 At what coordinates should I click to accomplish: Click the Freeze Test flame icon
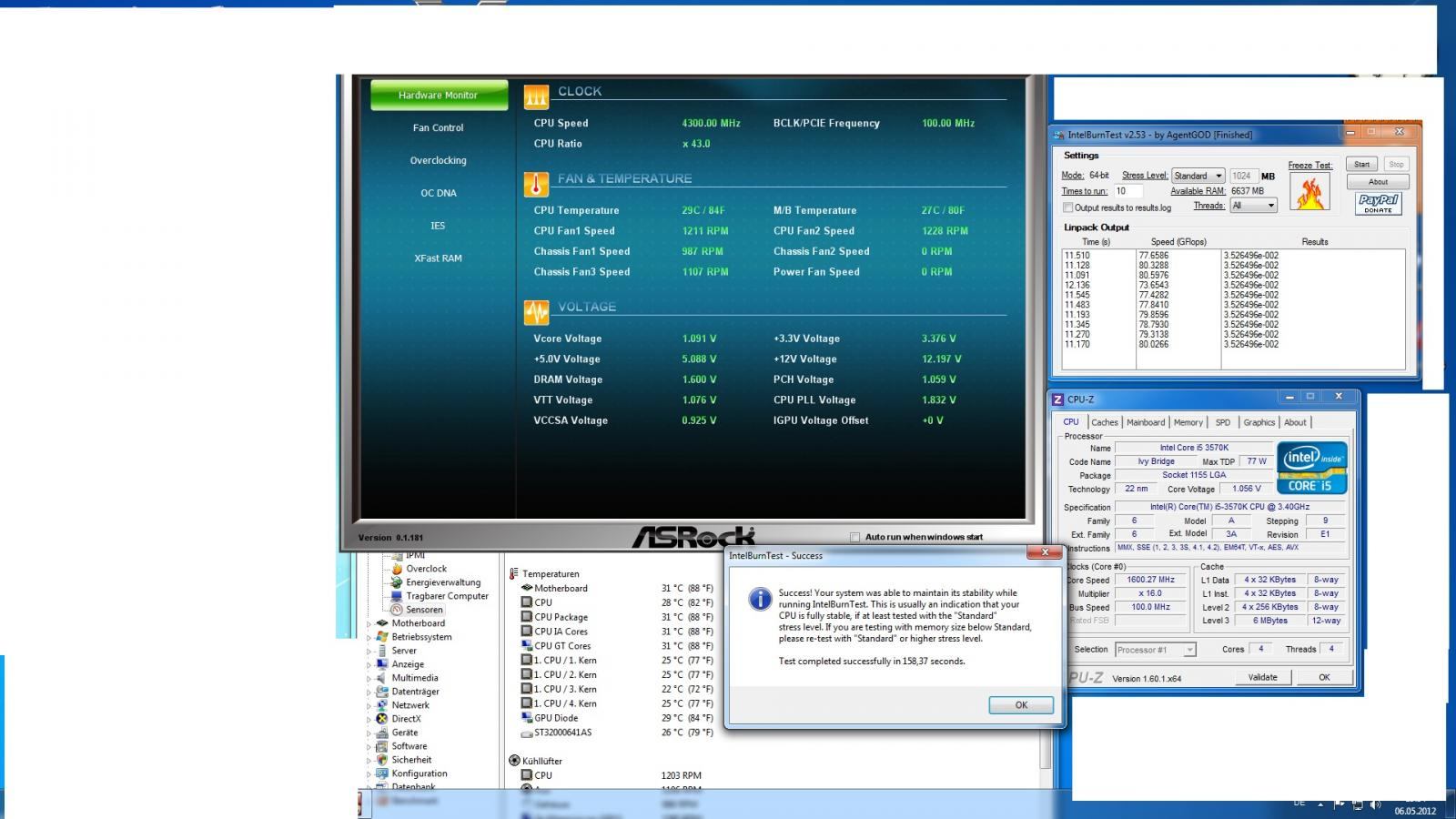point(1310,192)
